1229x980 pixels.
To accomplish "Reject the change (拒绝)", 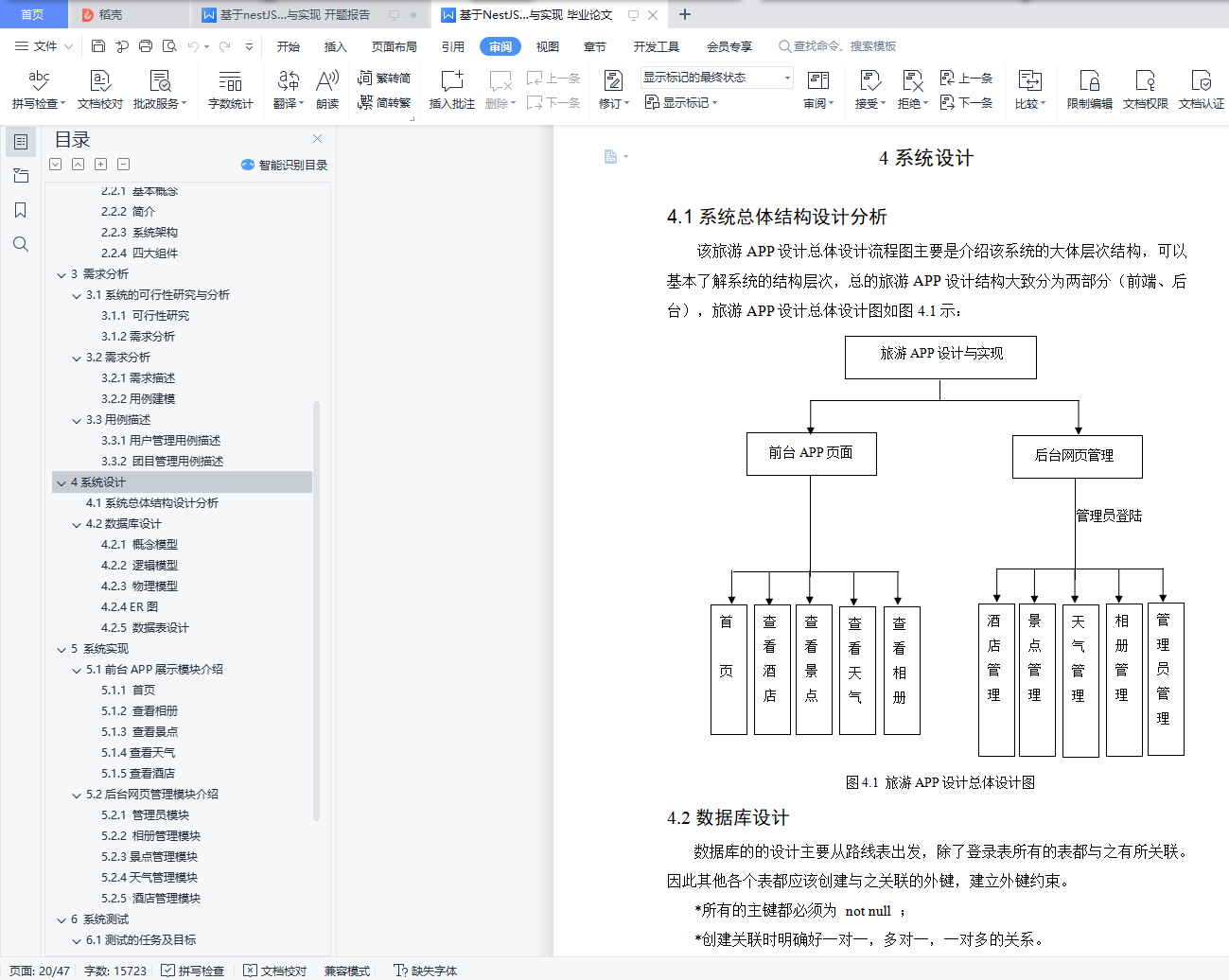I will (912, 89).
